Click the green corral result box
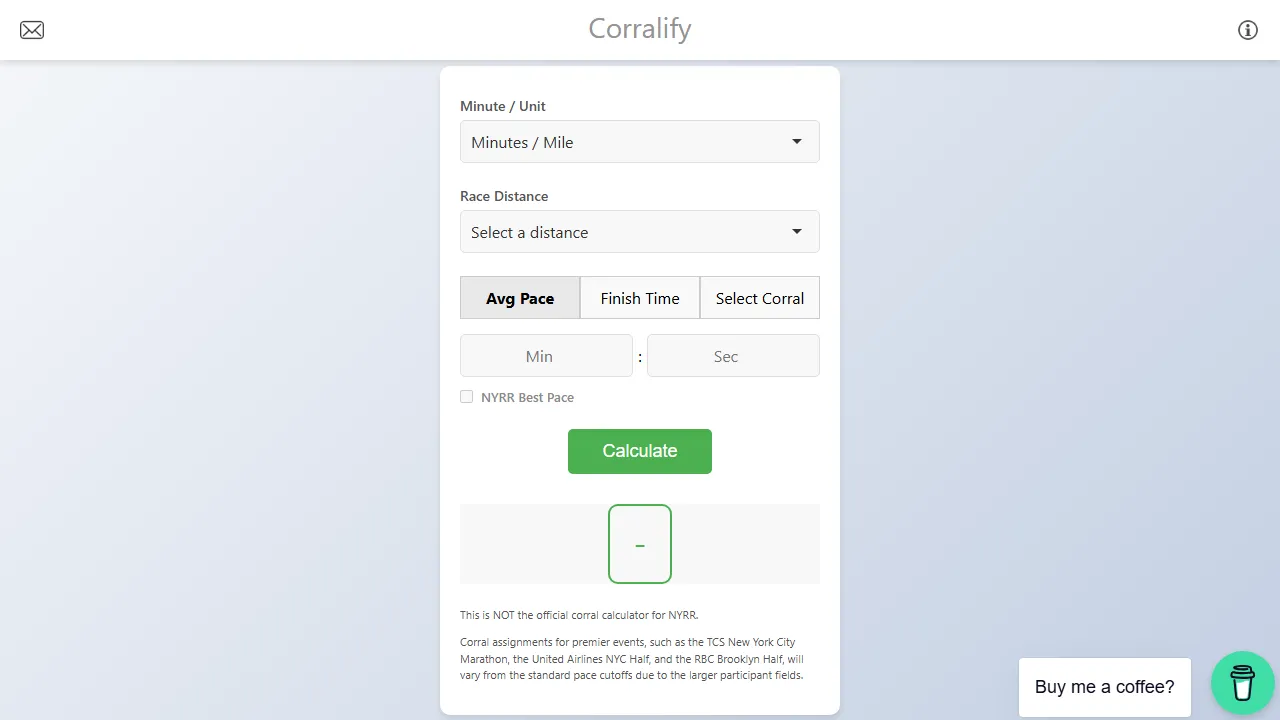 point(639,543)
